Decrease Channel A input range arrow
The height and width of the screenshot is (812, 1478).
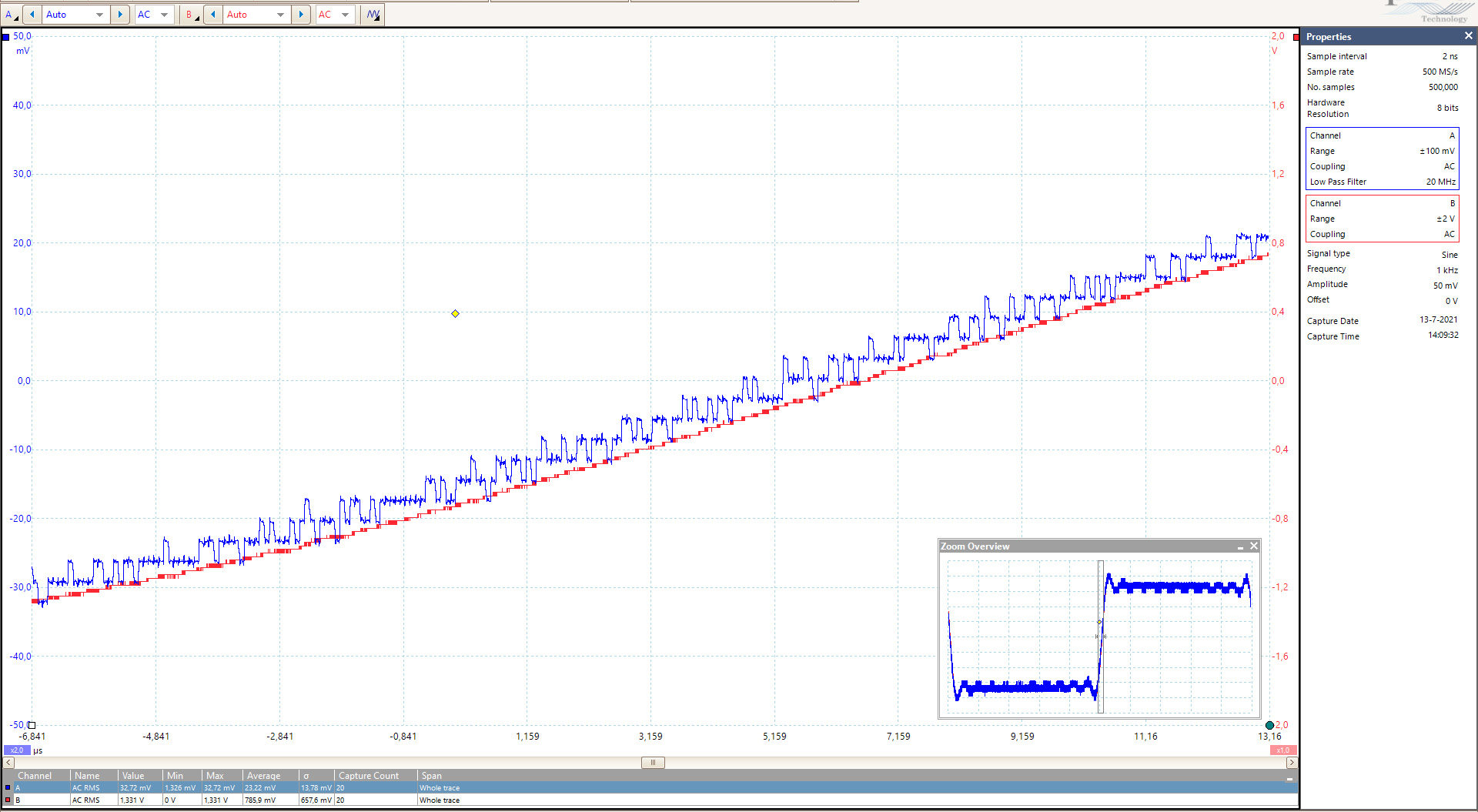pyautogui.click(x=32, y=15)
